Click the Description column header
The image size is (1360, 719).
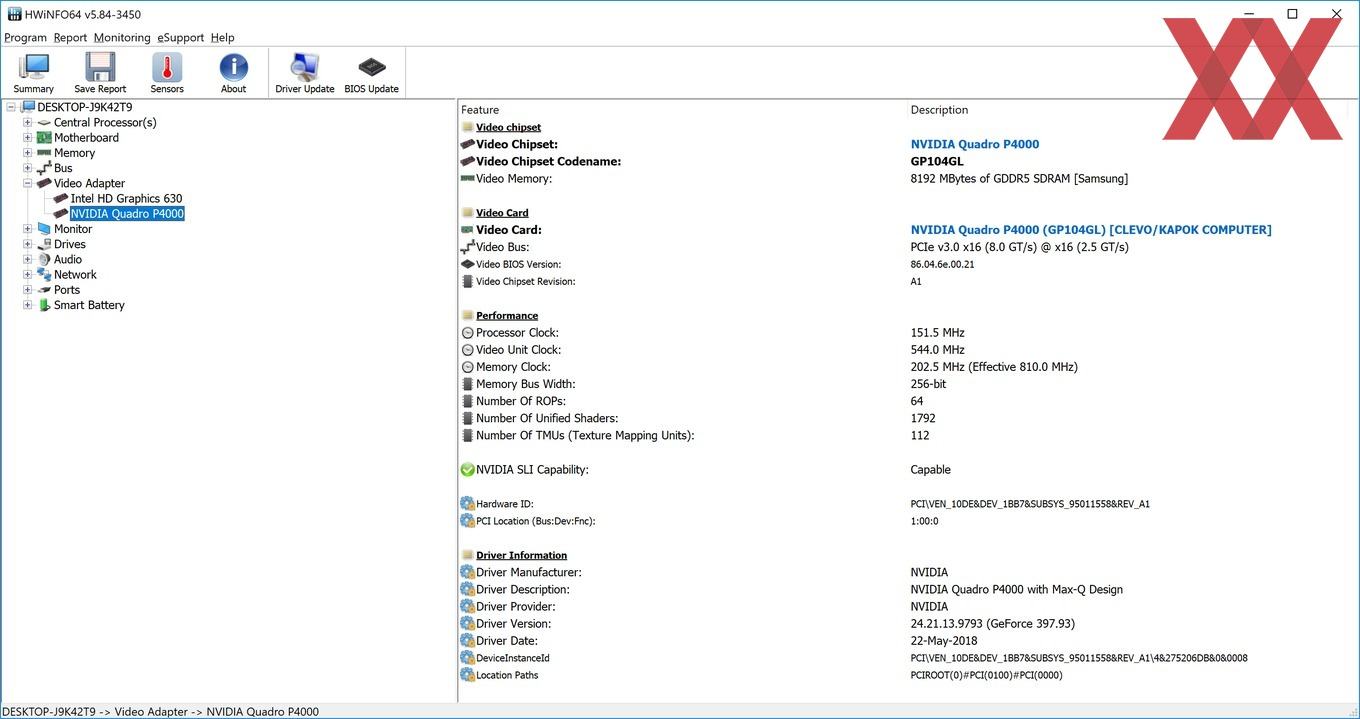coord(939,110)
